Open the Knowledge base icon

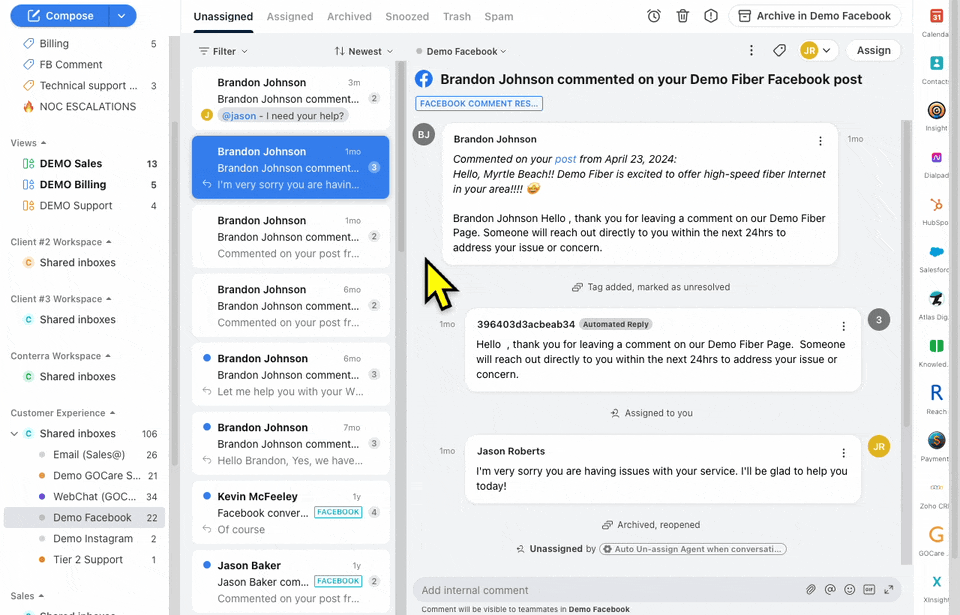pyautogui.click(x=936, y=346)
